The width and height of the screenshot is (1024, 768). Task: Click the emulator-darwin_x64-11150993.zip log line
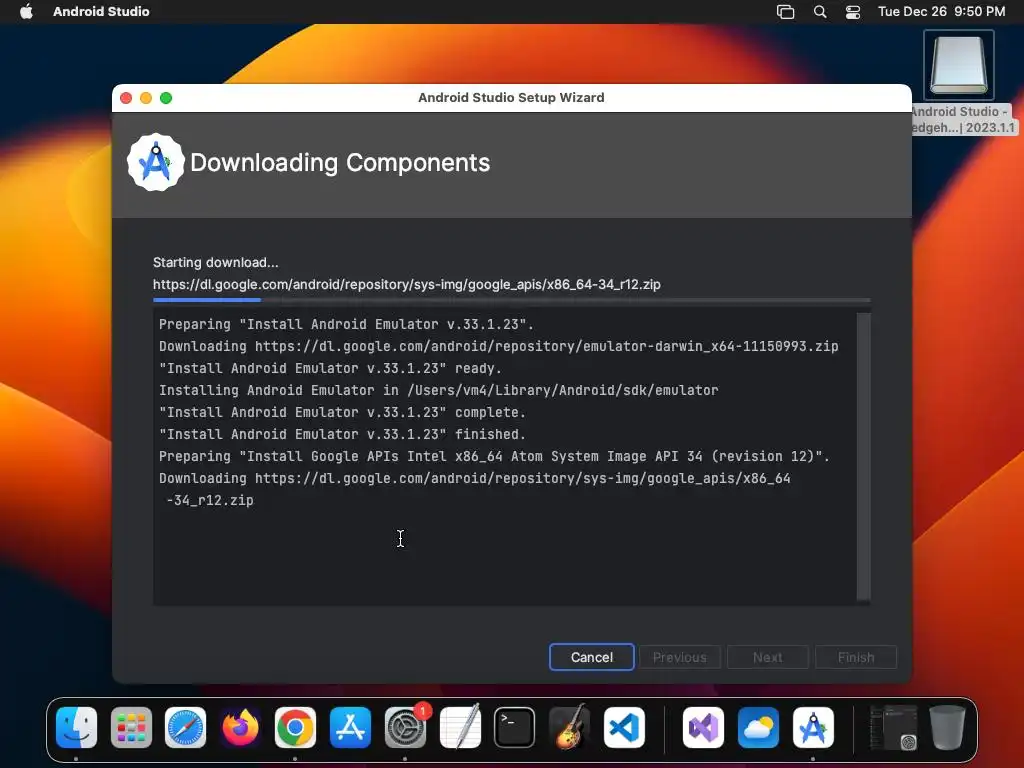[498, 346]
